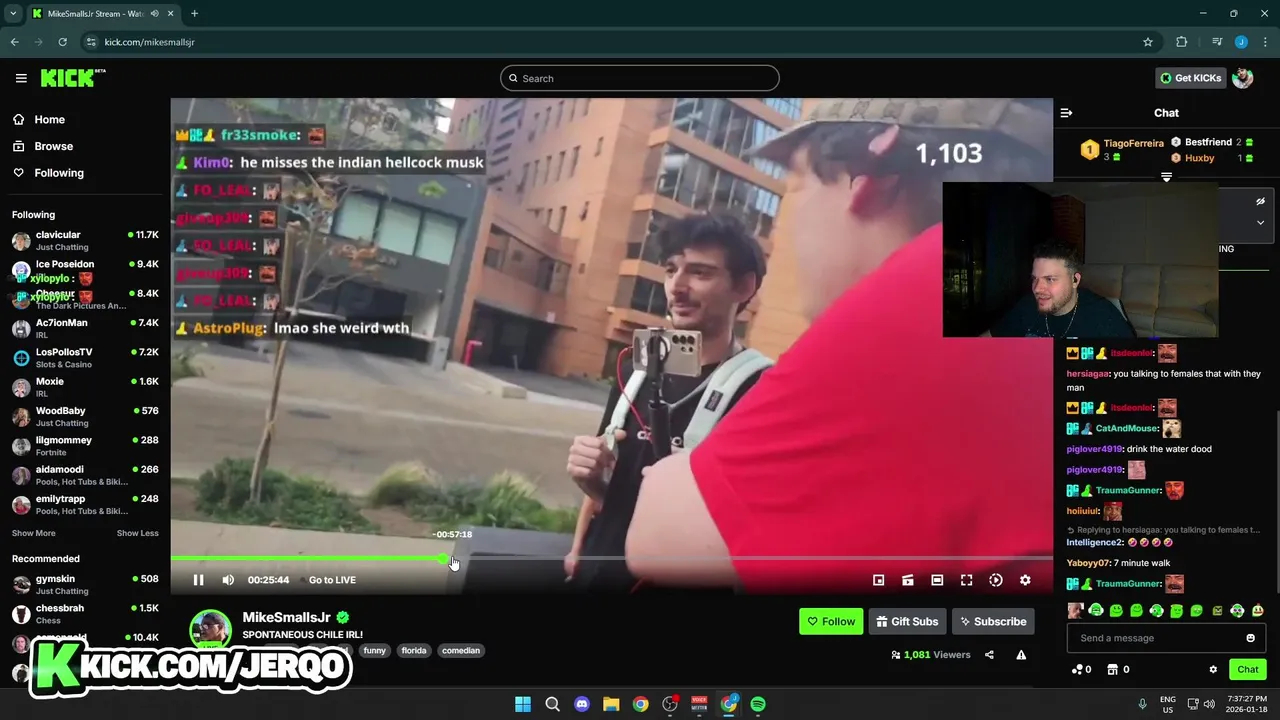Seek on the video progress bar
The height and width of the screenshot is (720, 1280).
click(611, 558)
